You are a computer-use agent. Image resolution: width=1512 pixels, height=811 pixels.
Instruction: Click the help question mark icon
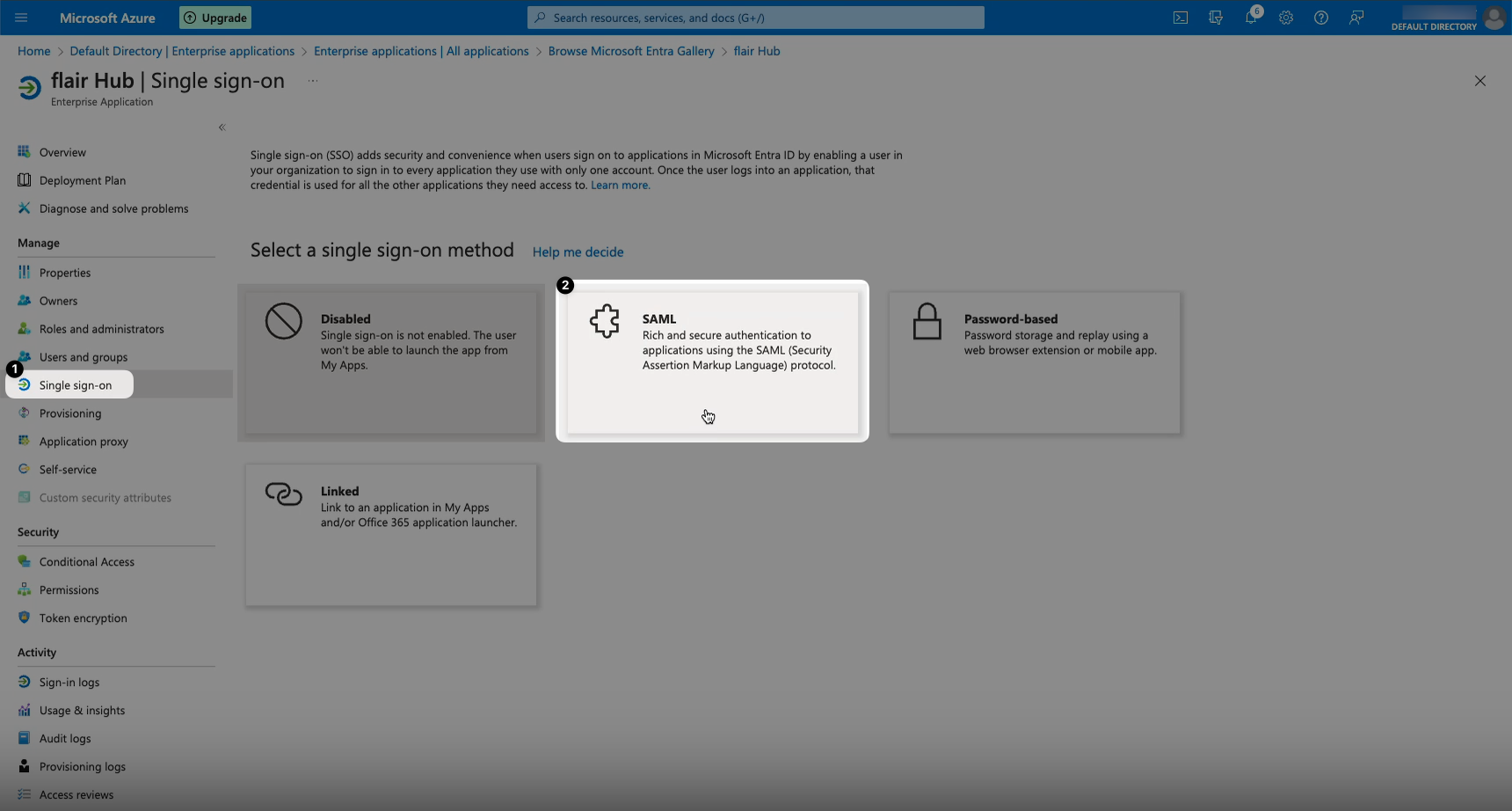tap(1321, 18)
